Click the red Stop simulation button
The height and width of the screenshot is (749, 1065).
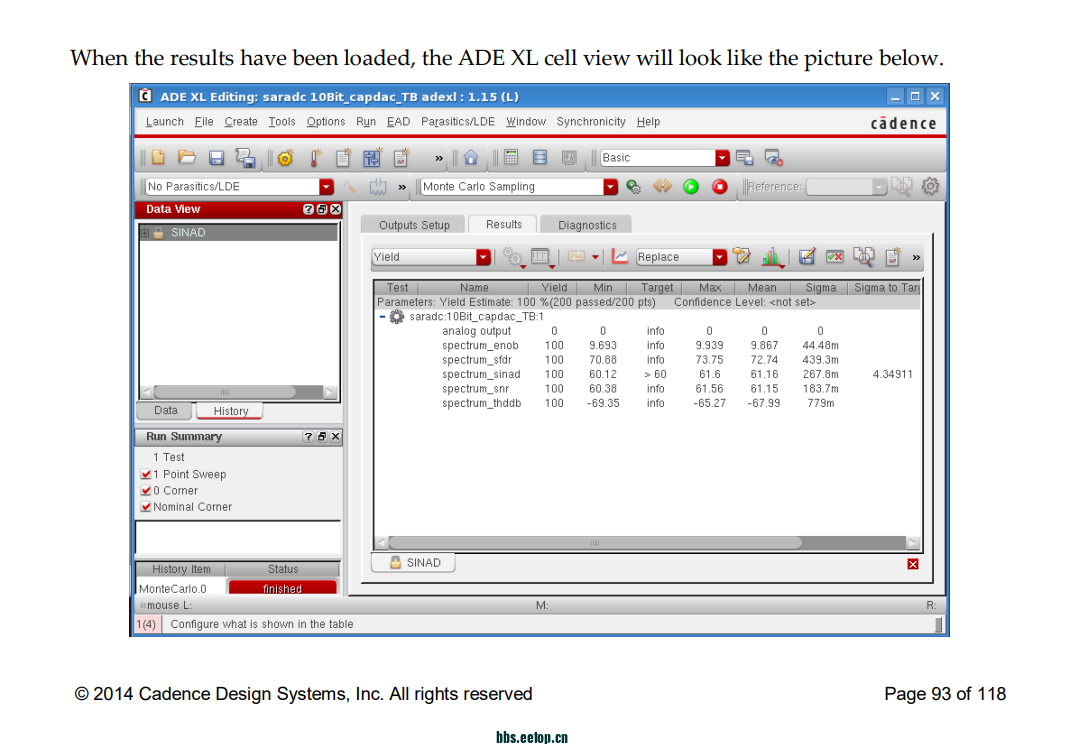[720, 187]
